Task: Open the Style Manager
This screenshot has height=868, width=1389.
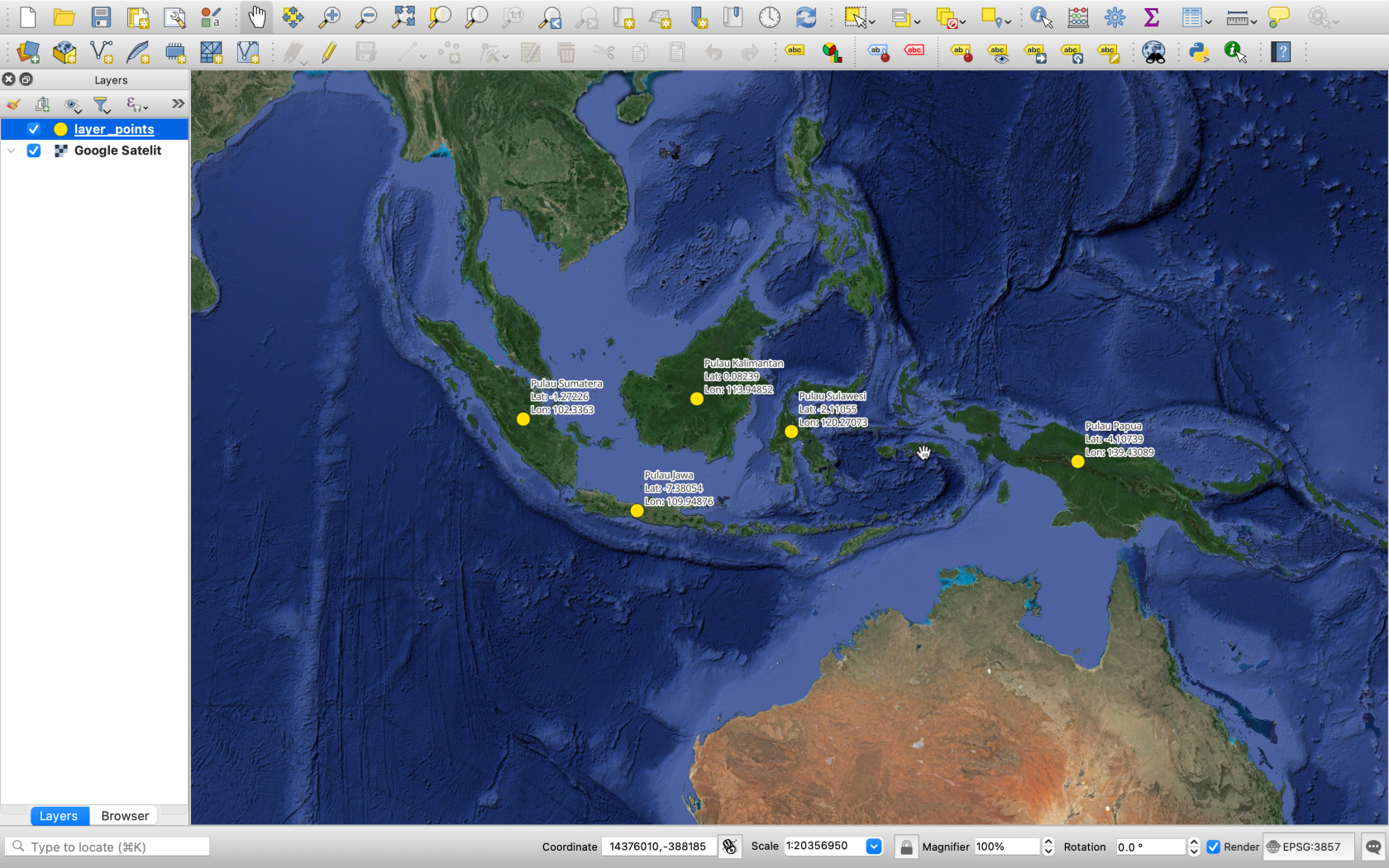Action: pos(211,17)
